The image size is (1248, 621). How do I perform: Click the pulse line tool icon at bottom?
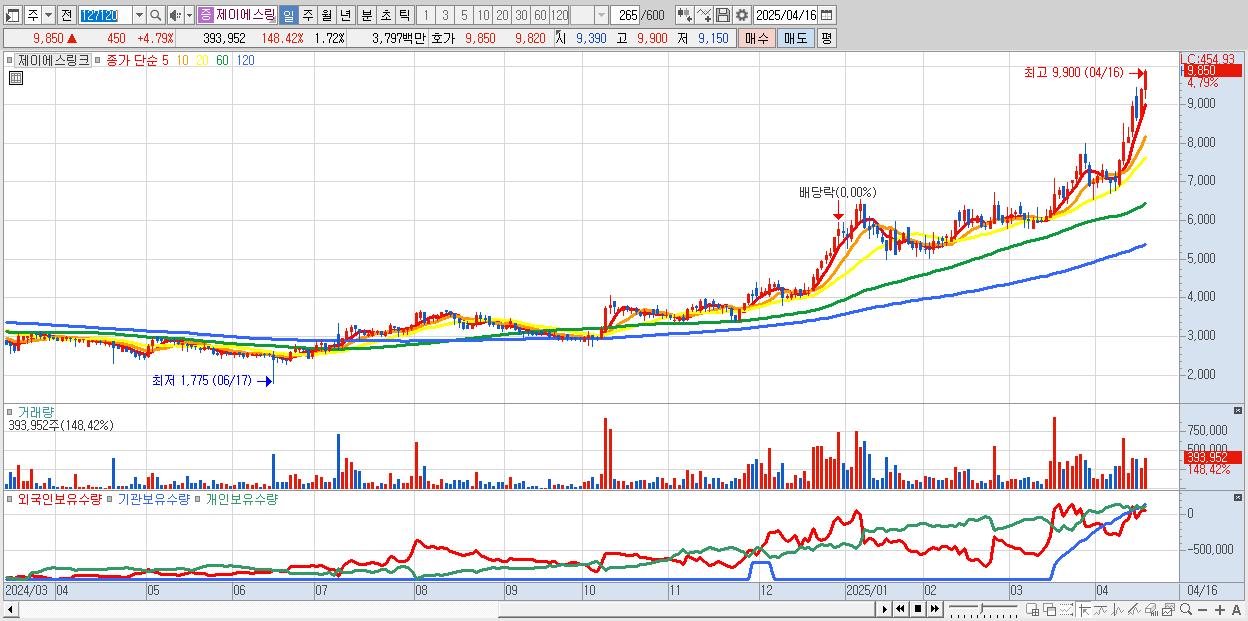pyautogui.click(x=1118, y=610)
